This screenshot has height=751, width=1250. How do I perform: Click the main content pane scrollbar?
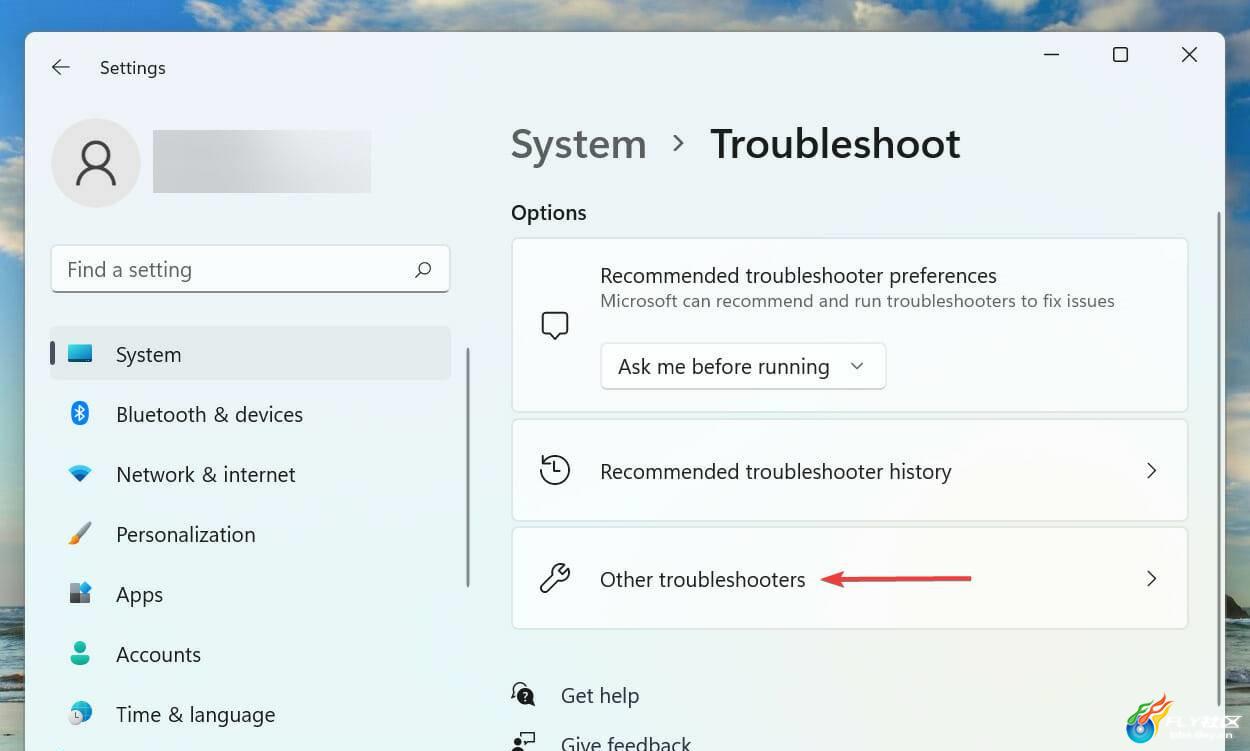(1218, 457)
